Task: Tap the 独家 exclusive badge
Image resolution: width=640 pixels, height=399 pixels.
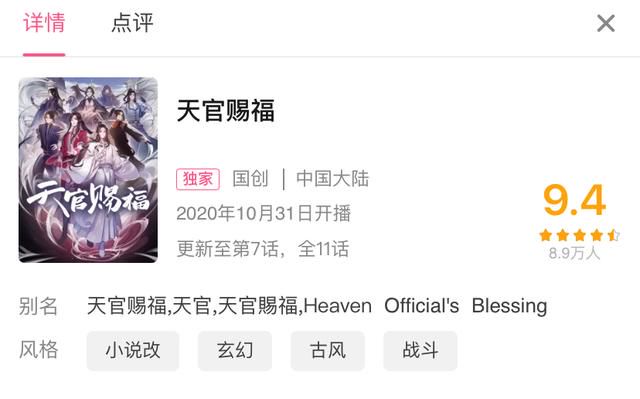Action: (x=198, y=179)
